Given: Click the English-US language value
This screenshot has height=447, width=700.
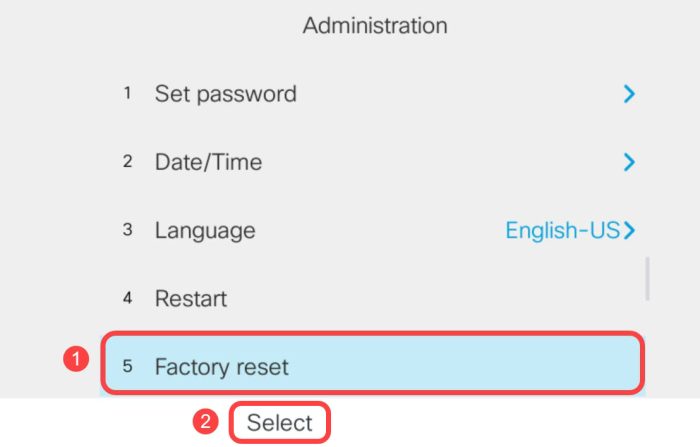Looking at the screenshot, I should [562, 230].
